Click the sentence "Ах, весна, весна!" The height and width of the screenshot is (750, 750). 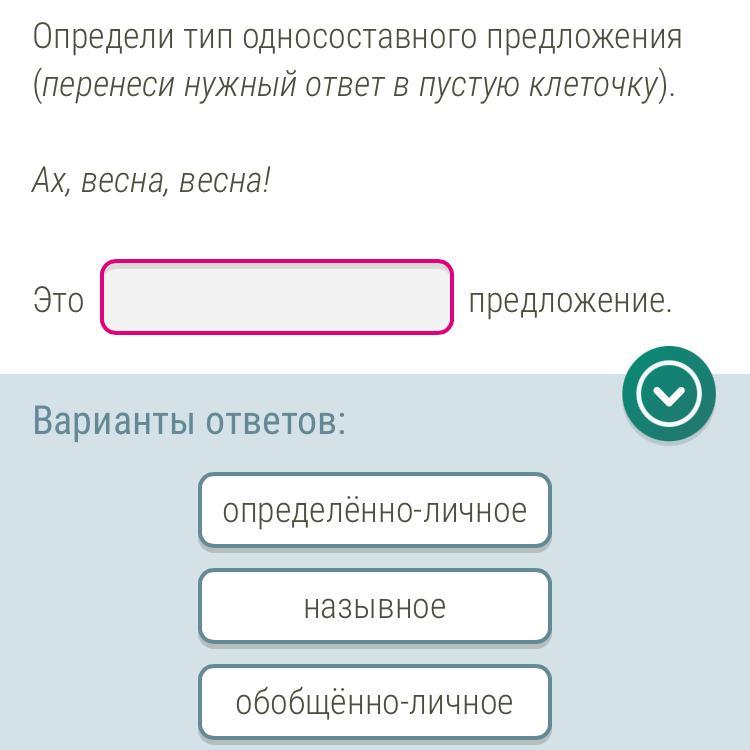point(152,181)
